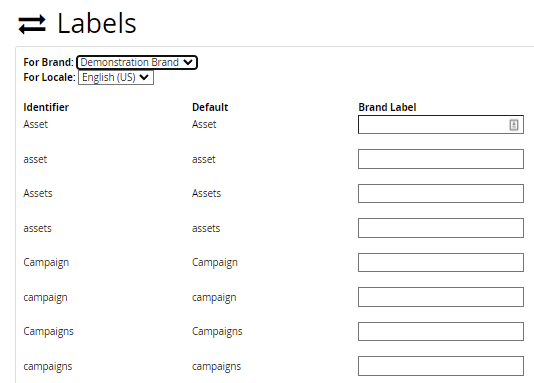This screenshot has height=383, width=534.
Task: Click the Brand Label column header
Action: point(387,107)
